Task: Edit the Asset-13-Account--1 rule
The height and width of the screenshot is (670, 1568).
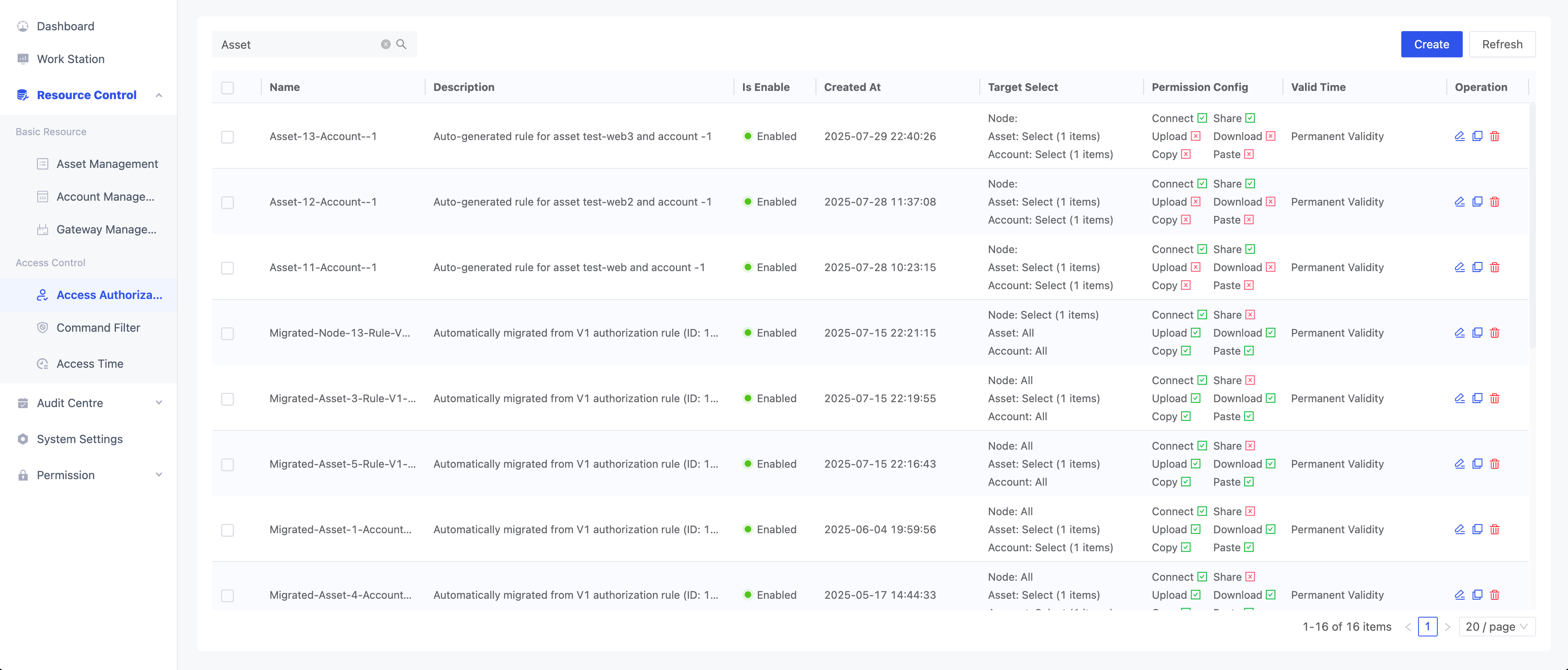Action: [1459, 136]
